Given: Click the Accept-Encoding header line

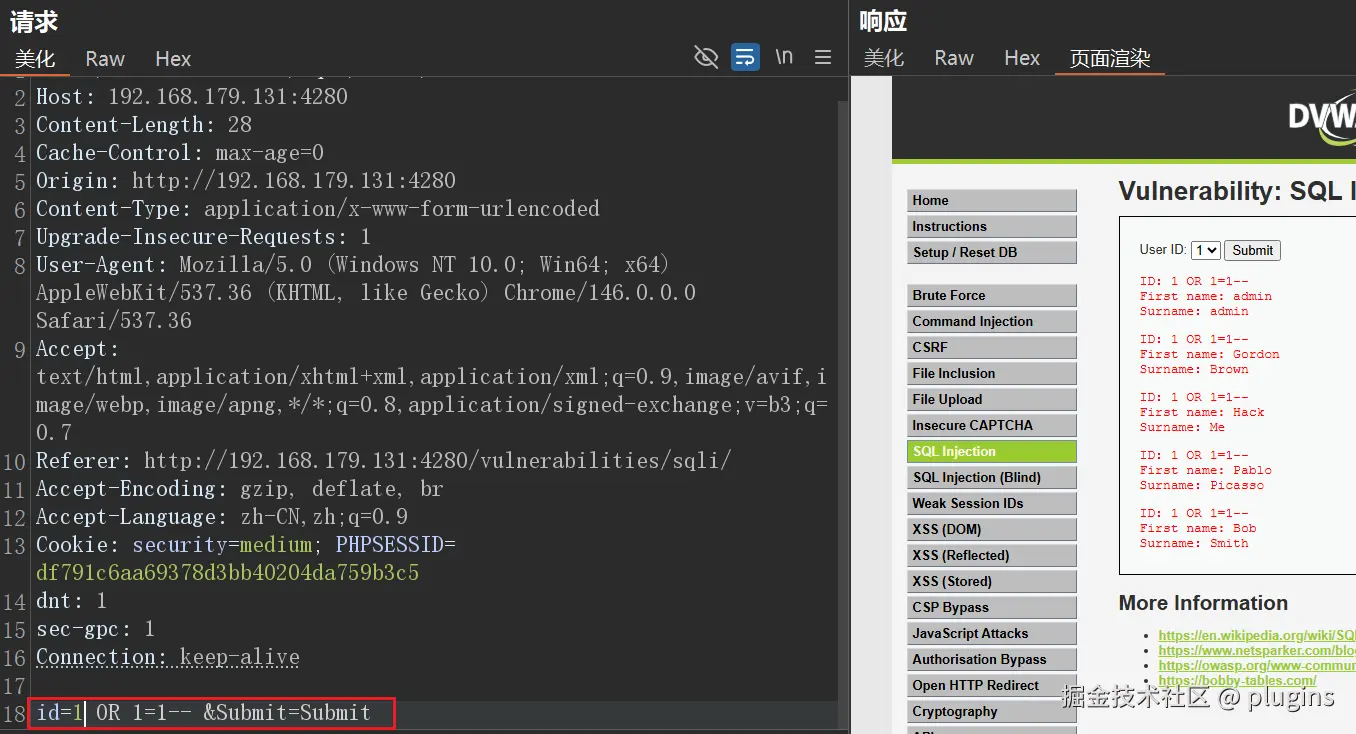Looking at the screenshot, I should tap(240, 489).
